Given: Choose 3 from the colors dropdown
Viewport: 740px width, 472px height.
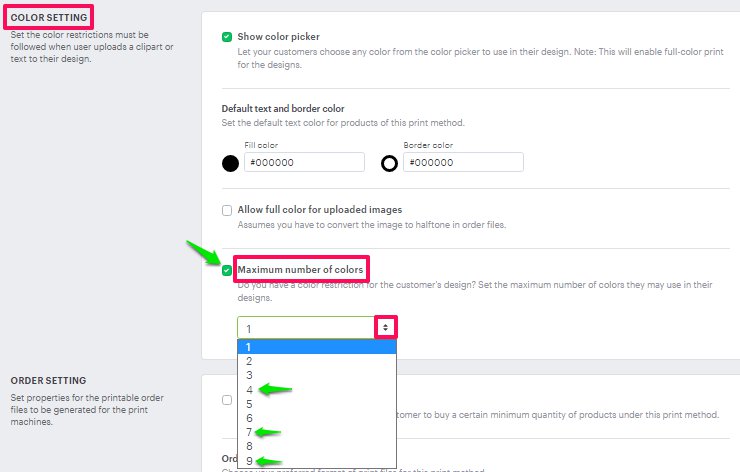Looking at the screenshot, I should (x=317, y=375).
